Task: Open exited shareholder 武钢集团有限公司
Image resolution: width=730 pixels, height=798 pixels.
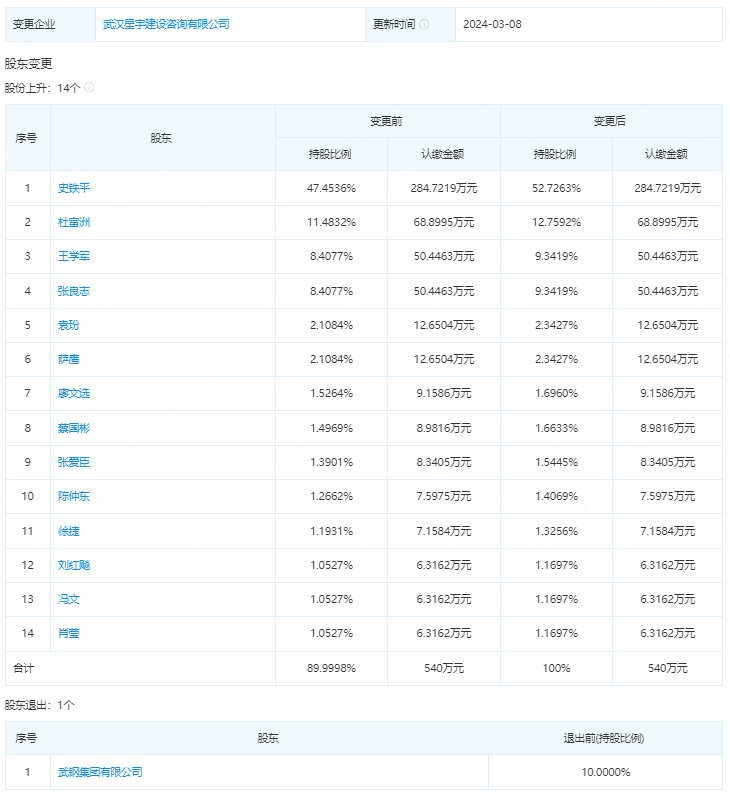Action: click(100, 772)
